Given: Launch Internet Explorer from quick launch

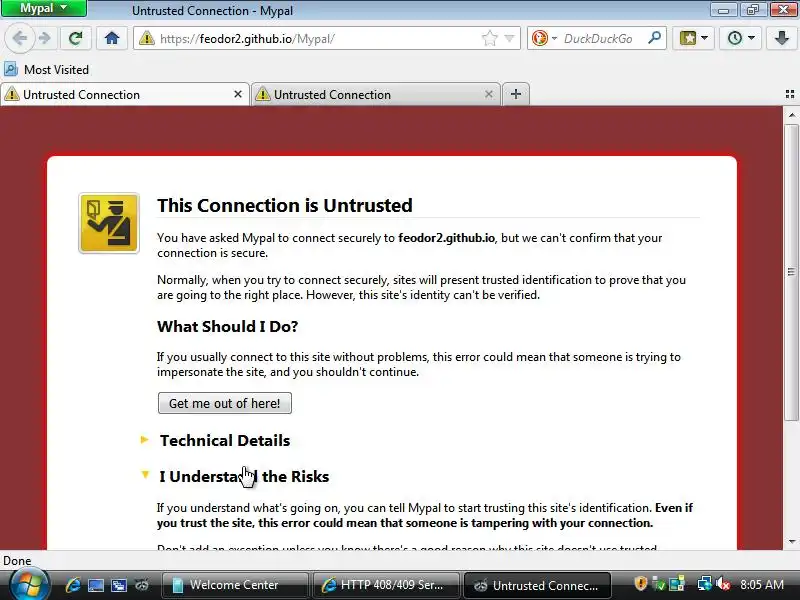Looking at the screenshot, I should pyautogui.click(x=72, y=585).
